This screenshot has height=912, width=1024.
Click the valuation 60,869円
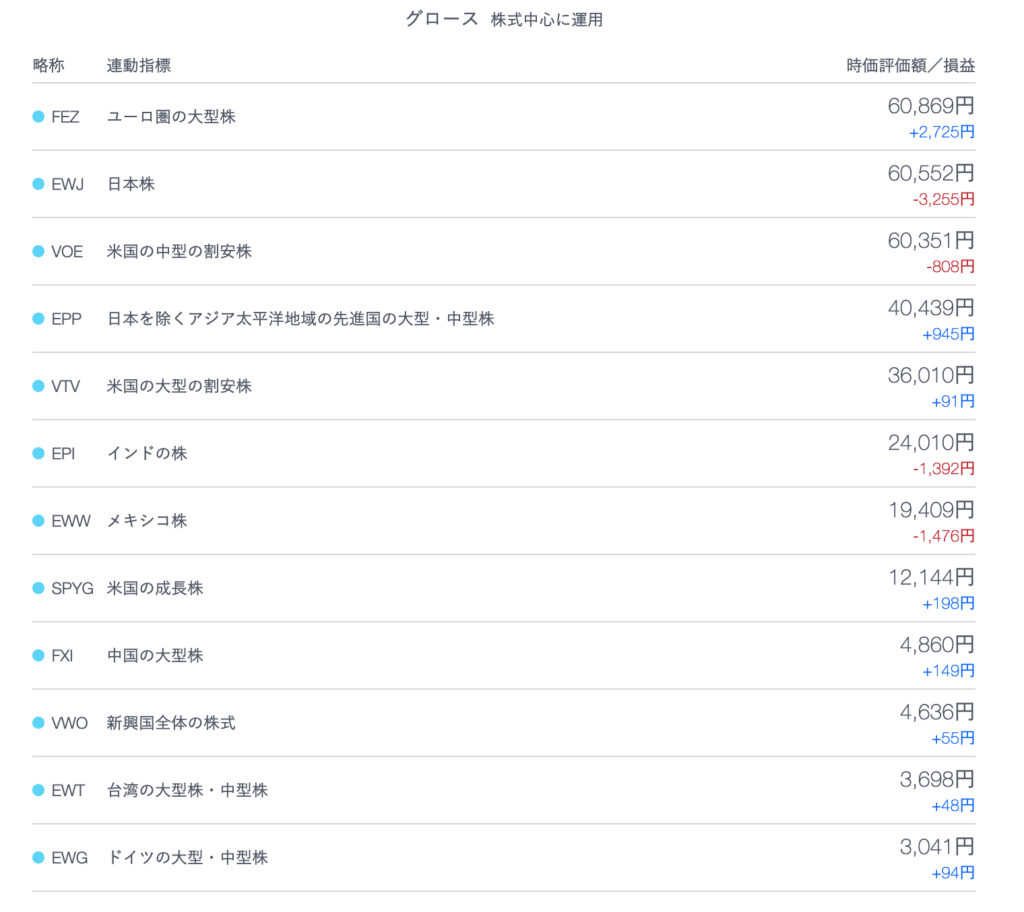pyautogui.click(x=931, y=106)
